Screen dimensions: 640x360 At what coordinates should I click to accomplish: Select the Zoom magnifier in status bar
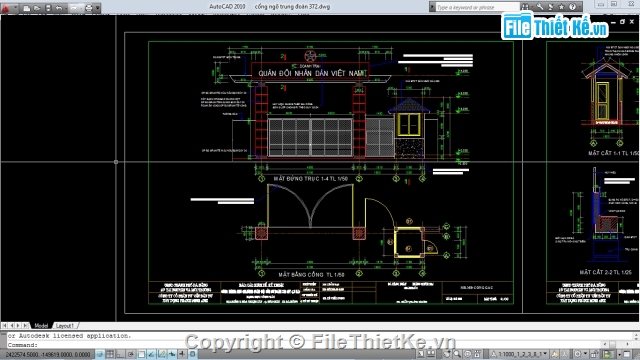(457, 354)
